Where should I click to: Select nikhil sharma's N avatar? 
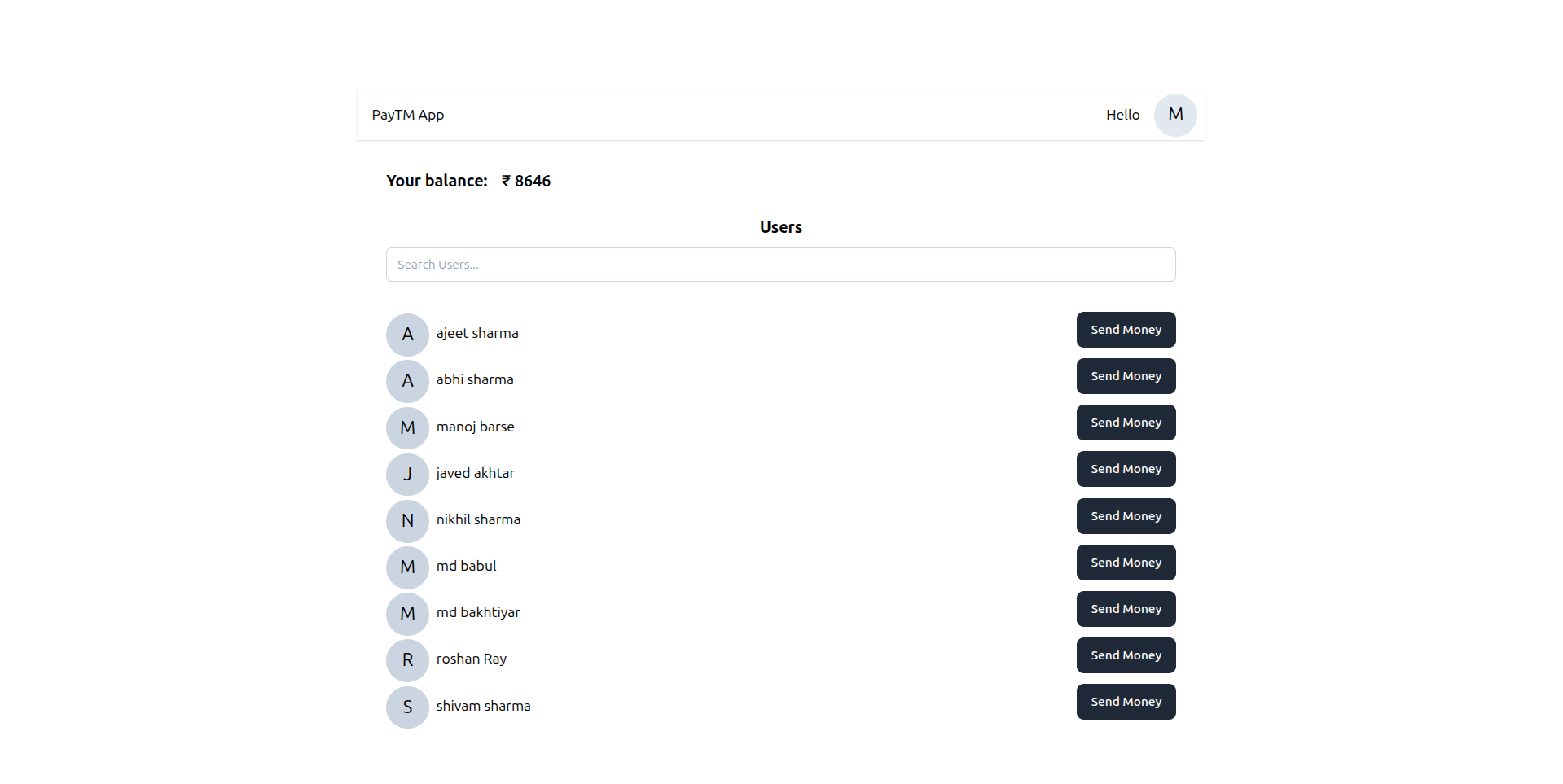[x=407, y=520]
